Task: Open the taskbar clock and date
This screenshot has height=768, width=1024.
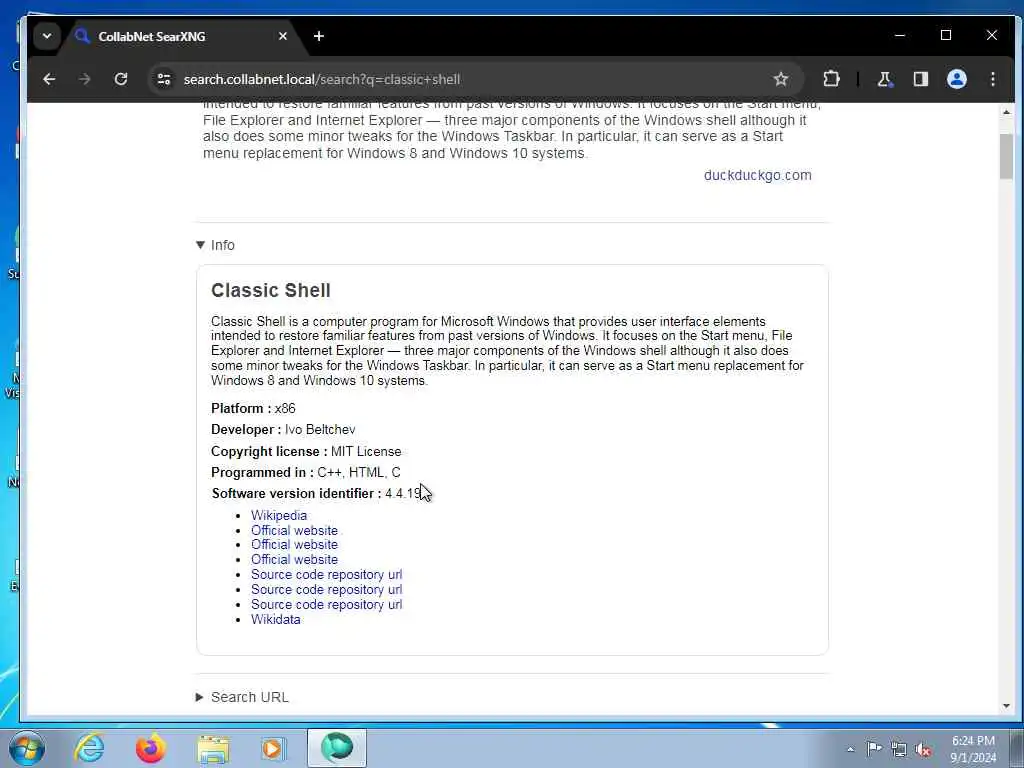Action: click(x=973, y=749)
